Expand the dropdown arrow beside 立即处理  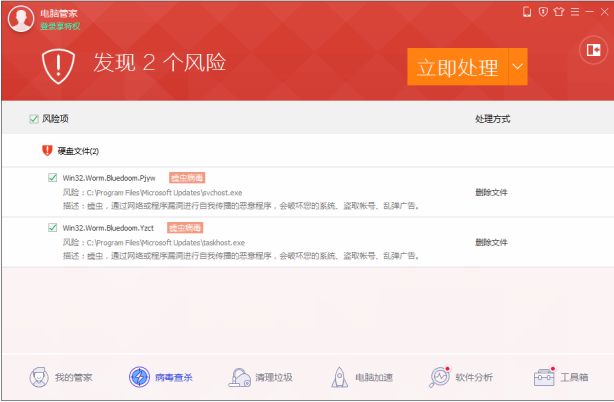[x=517, y=67]
